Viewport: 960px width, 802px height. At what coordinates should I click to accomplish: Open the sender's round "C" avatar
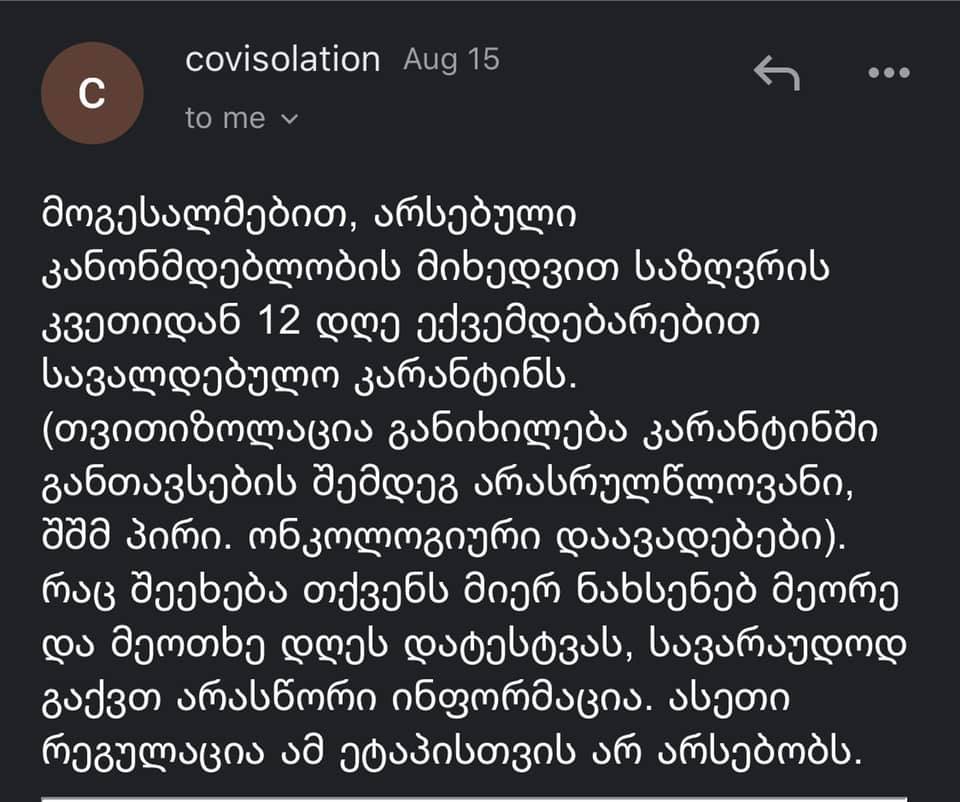[x=92, y=93]
